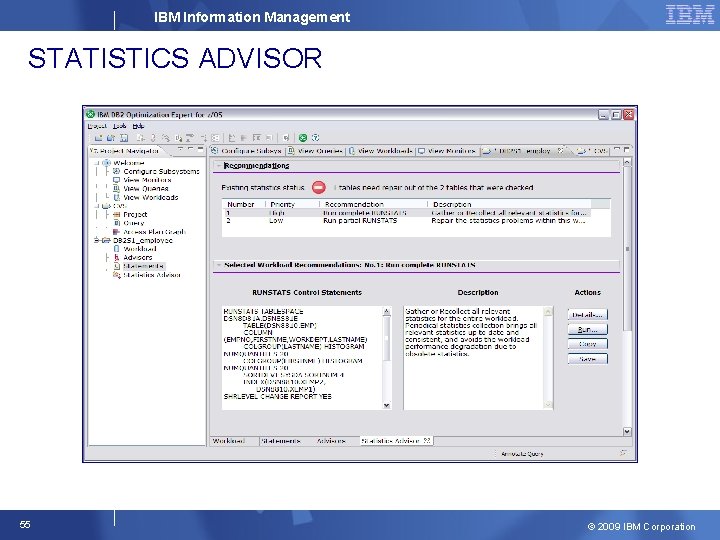Click the Copy action button

(x=587, y=344)
